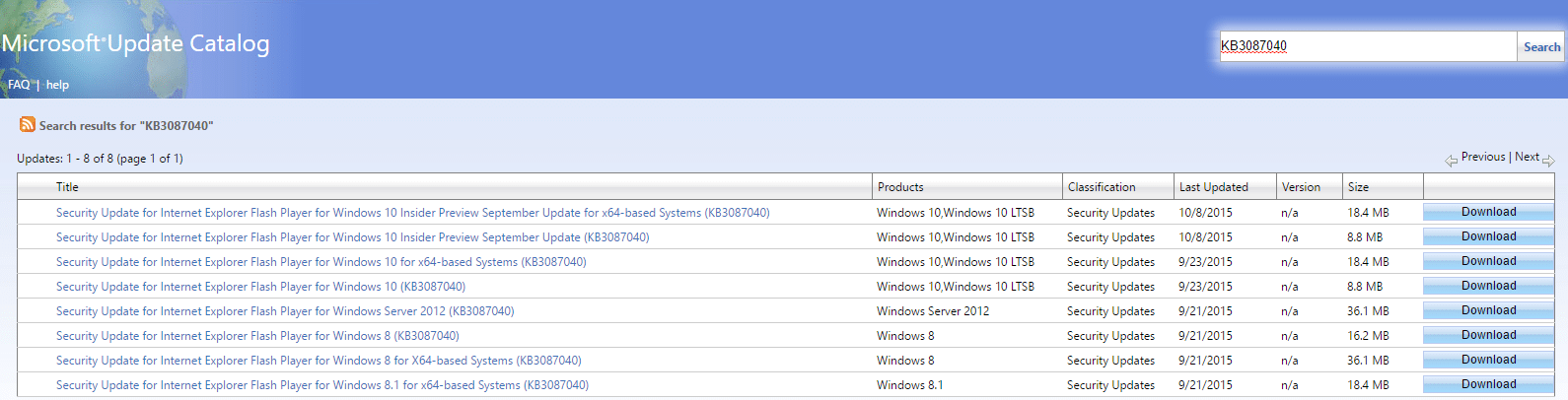Image resolution: width=1568 pixels, height=400 pixels.
Task: Download Windows 10 Insider Preview x64 update
Action: coord(1488,212)
